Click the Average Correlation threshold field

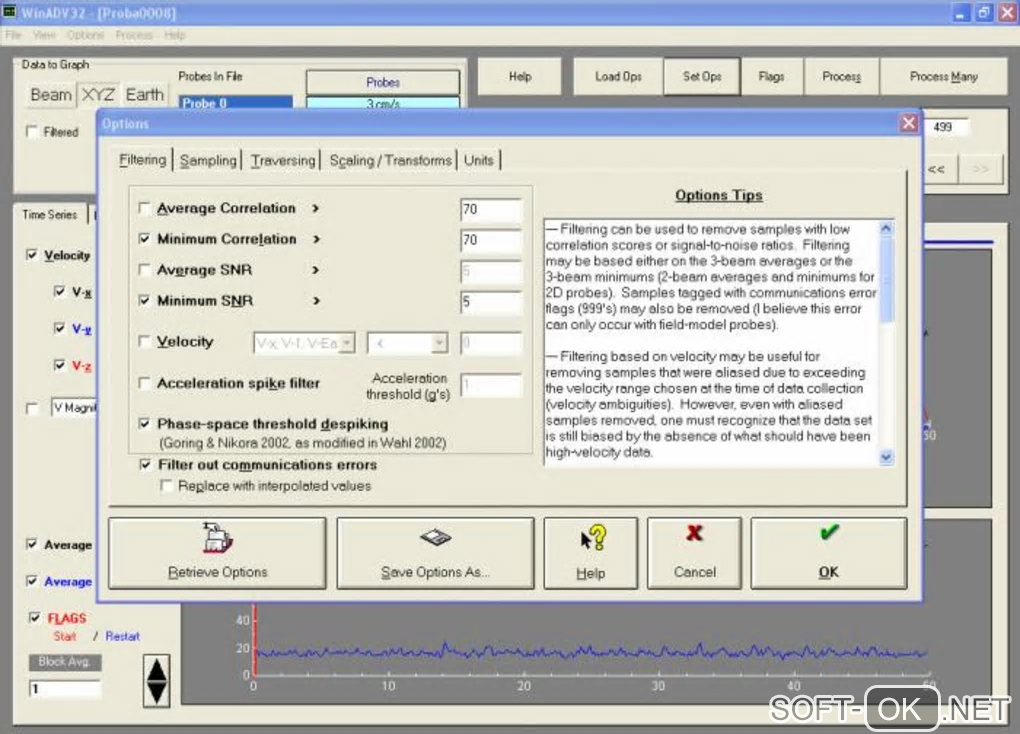(491, 210)
